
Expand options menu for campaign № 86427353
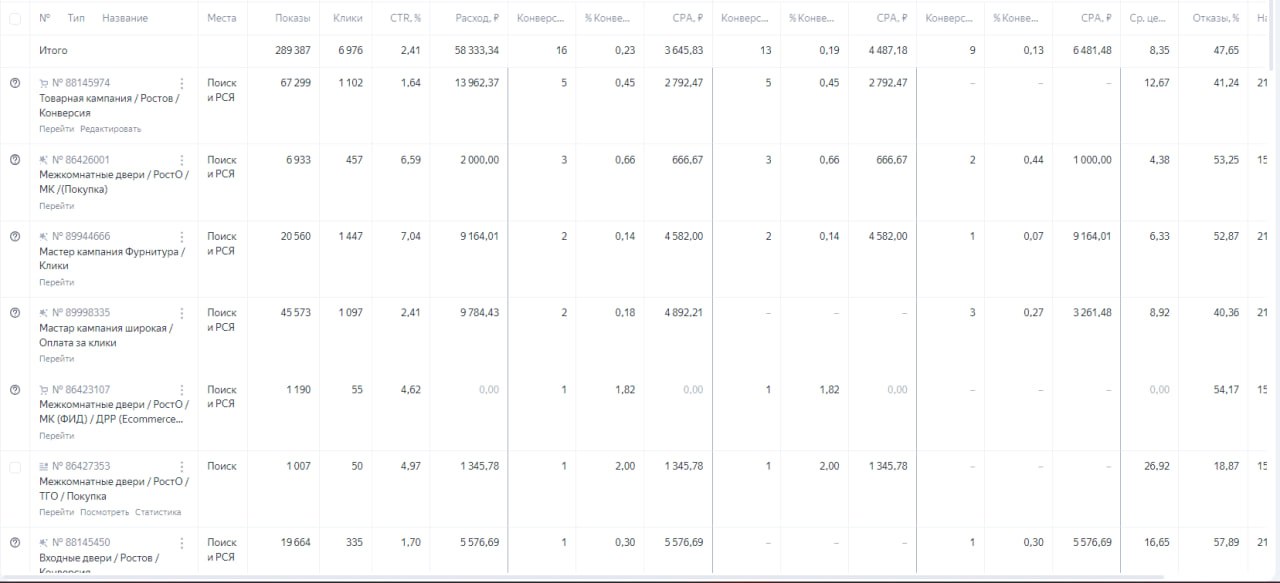click(181, 467)
